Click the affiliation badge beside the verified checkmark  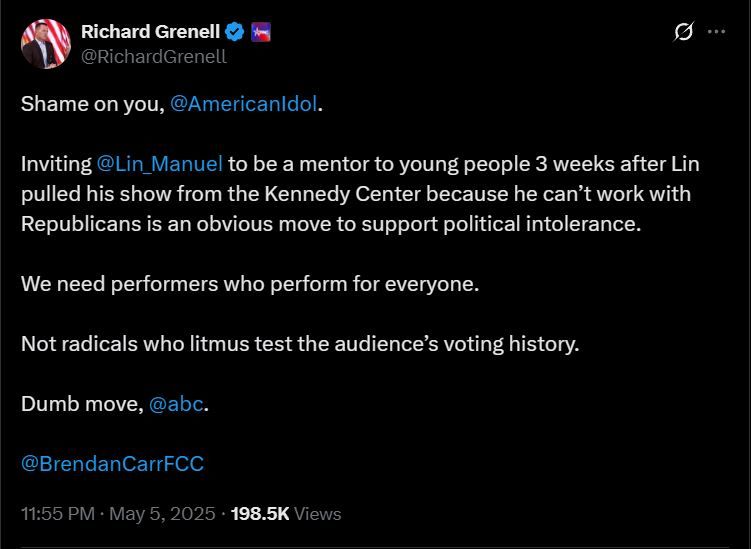[x=261, y=32]
